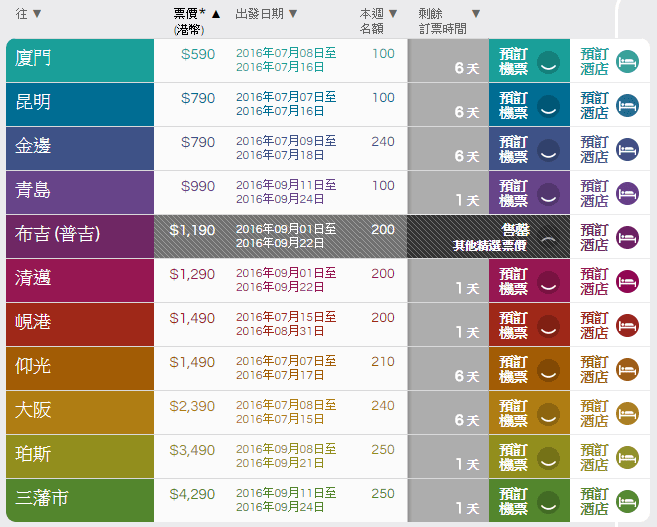Click the hotel bed icon for 布吉 (普吉)
Viewport: 657px width, 527px height.
click(x=627, y=237)
